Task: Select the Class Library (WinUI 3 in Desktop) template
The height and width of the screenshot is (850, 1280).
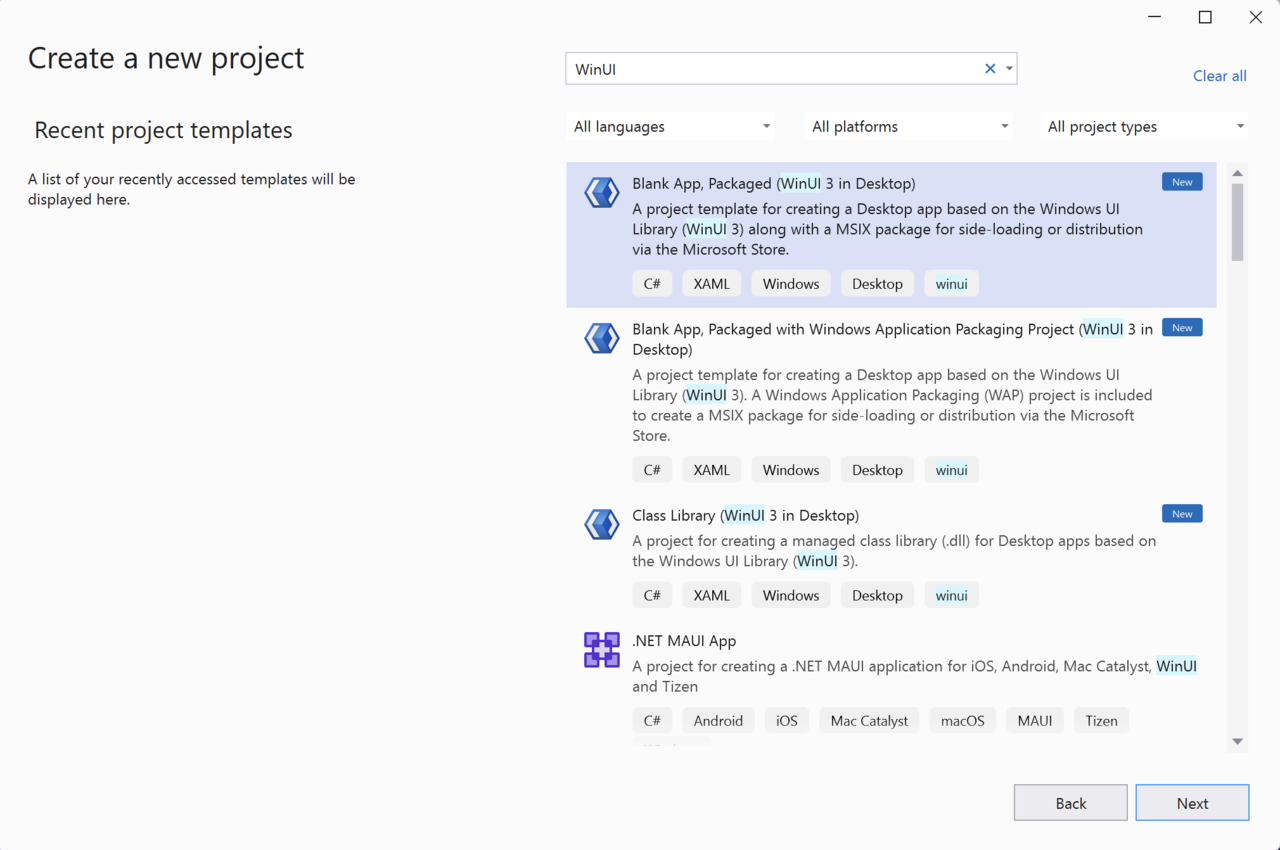Action: coord(745,516)
